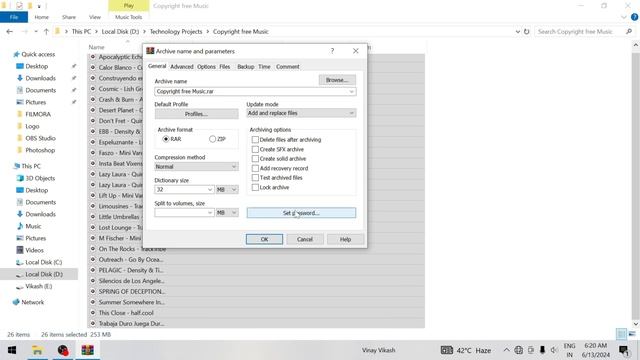This screenshot has width=640, height=360.
Task: Open the Update mode dropdown
Action: (351, 113)
